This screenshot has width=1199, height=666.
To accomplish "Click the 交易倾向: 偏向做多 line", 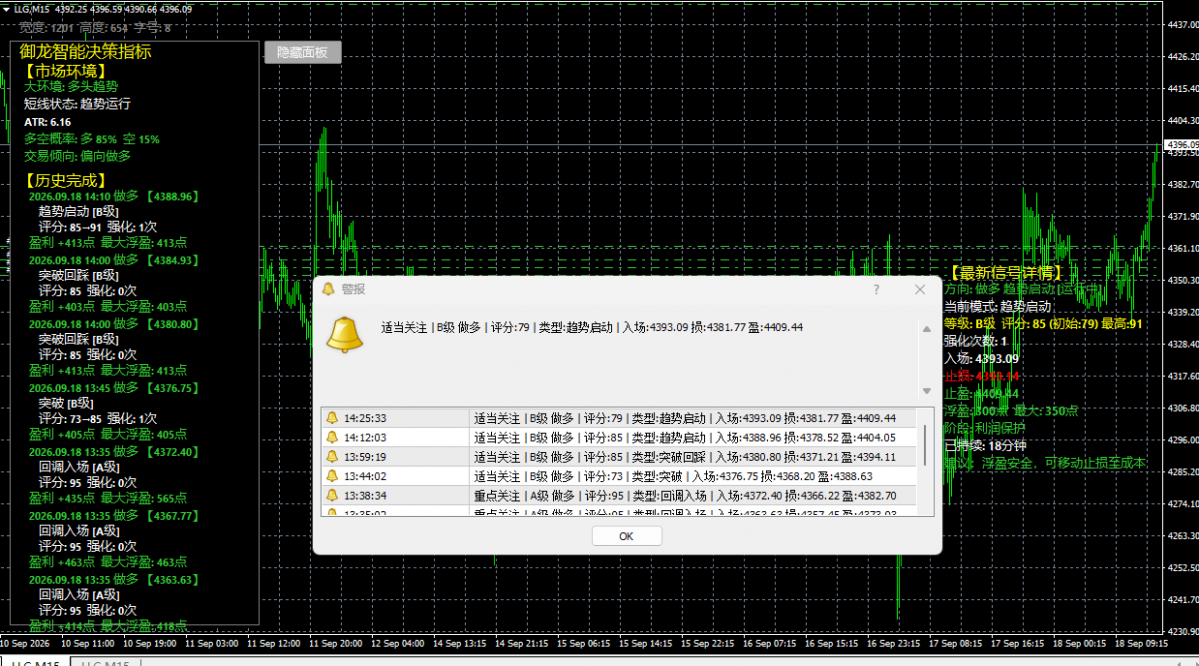I will [x=76, y=155].
